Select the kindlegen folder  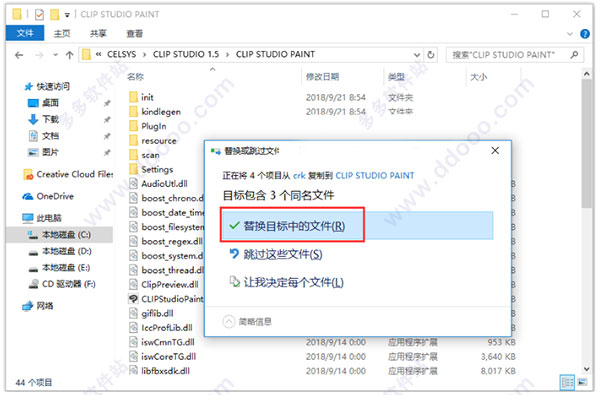tap(155, 112)
